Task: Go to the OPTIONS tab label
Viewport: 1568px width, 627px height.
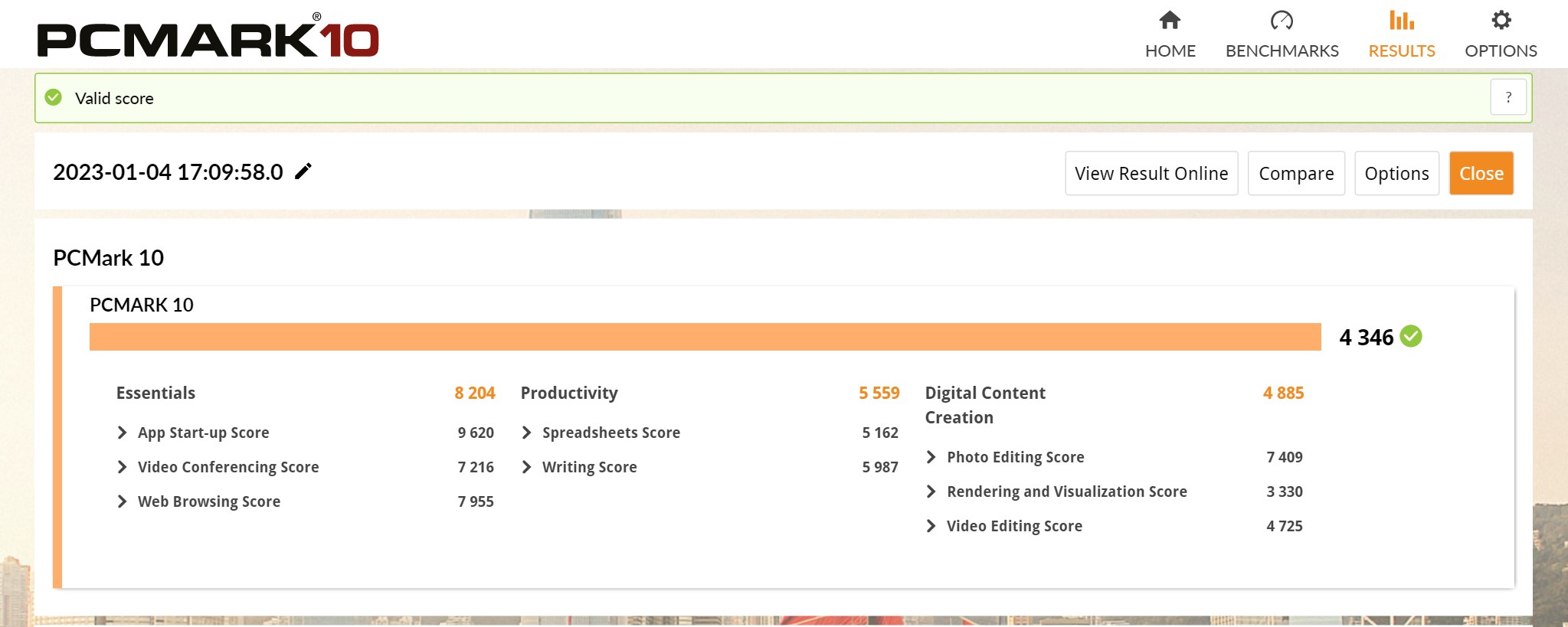Action: pos(1501,51)
